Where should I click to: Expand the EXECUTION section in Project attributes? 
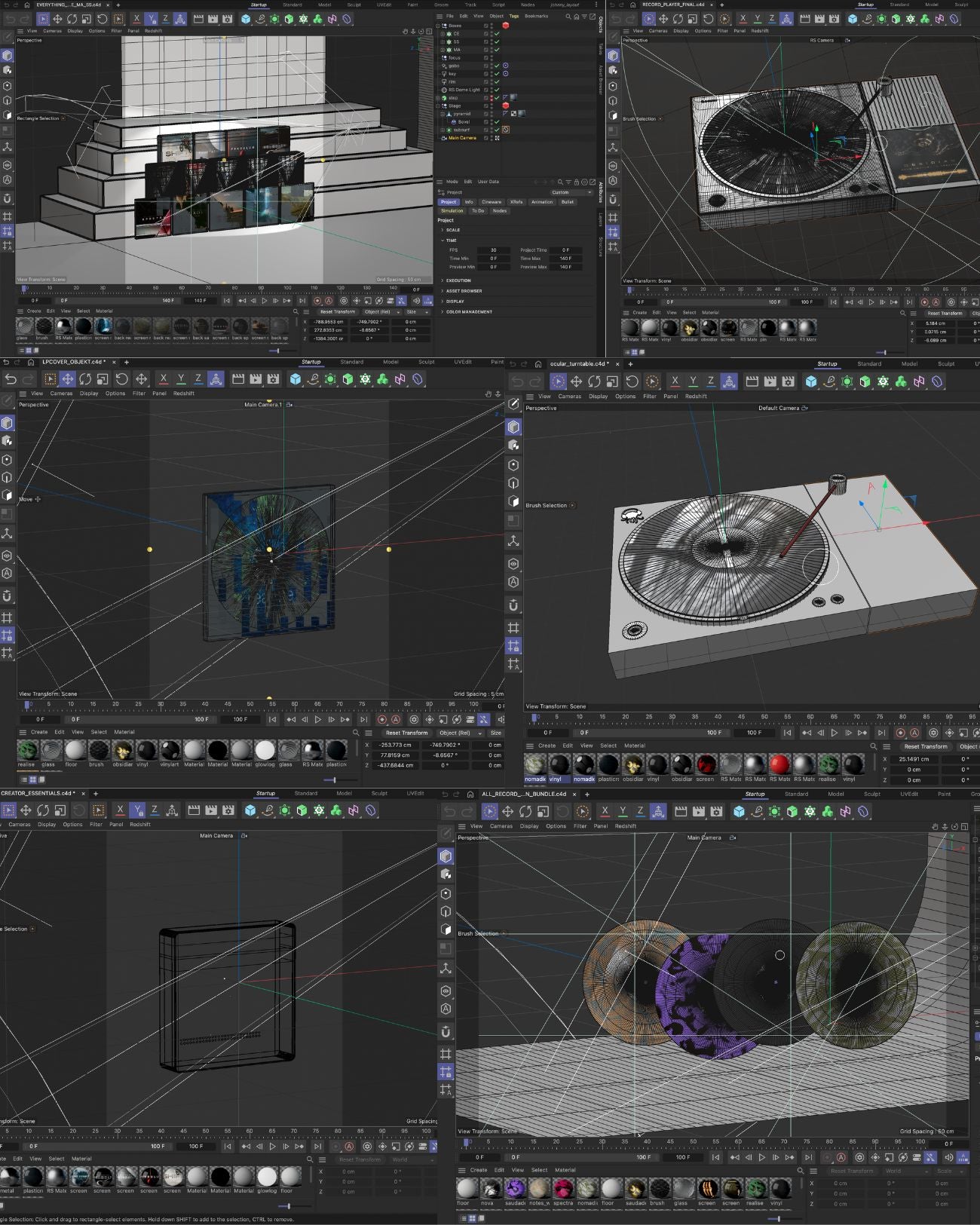[x=458, y=280]
